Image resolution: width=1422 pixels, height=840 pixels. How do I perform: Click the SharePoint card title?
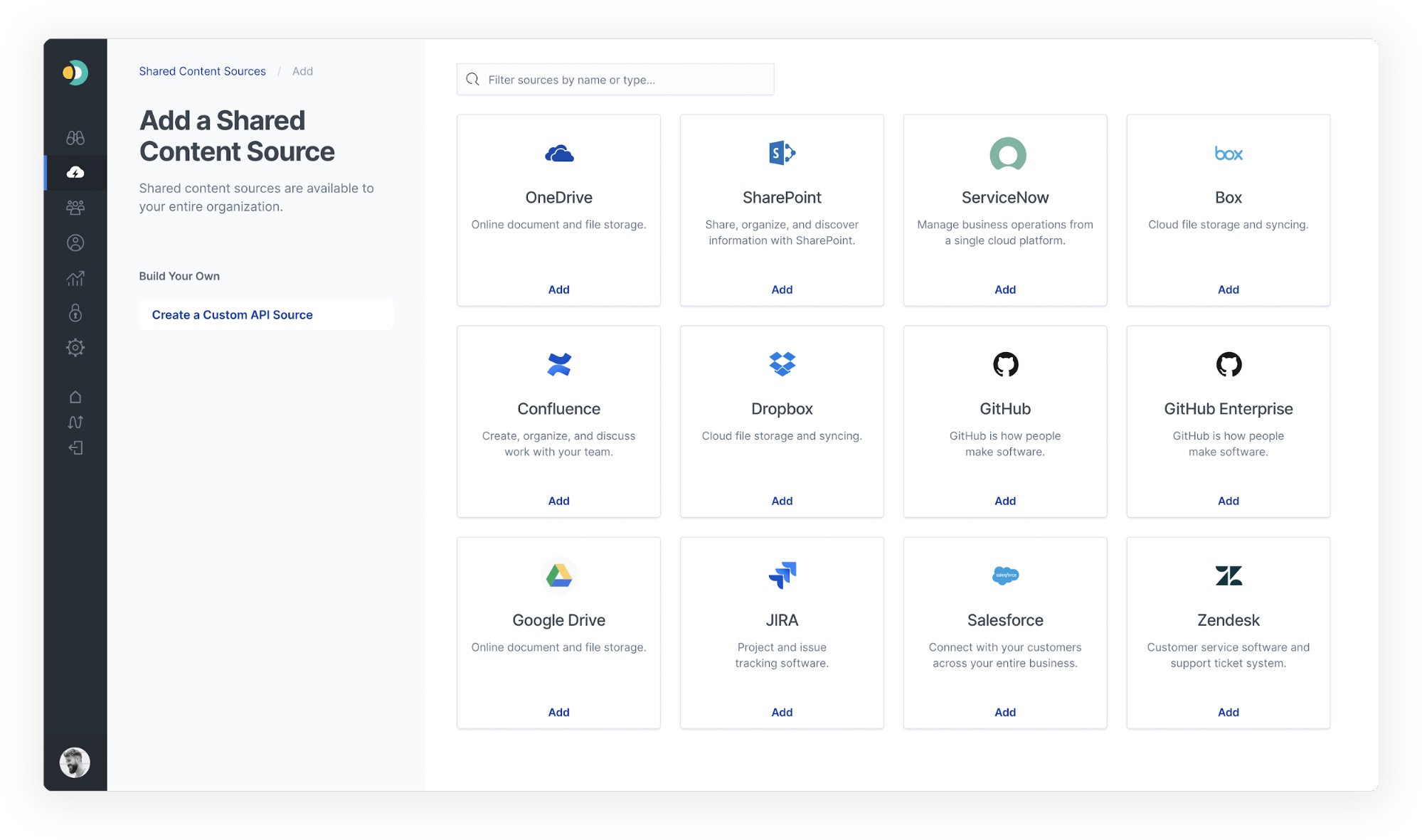coord(782,197)
